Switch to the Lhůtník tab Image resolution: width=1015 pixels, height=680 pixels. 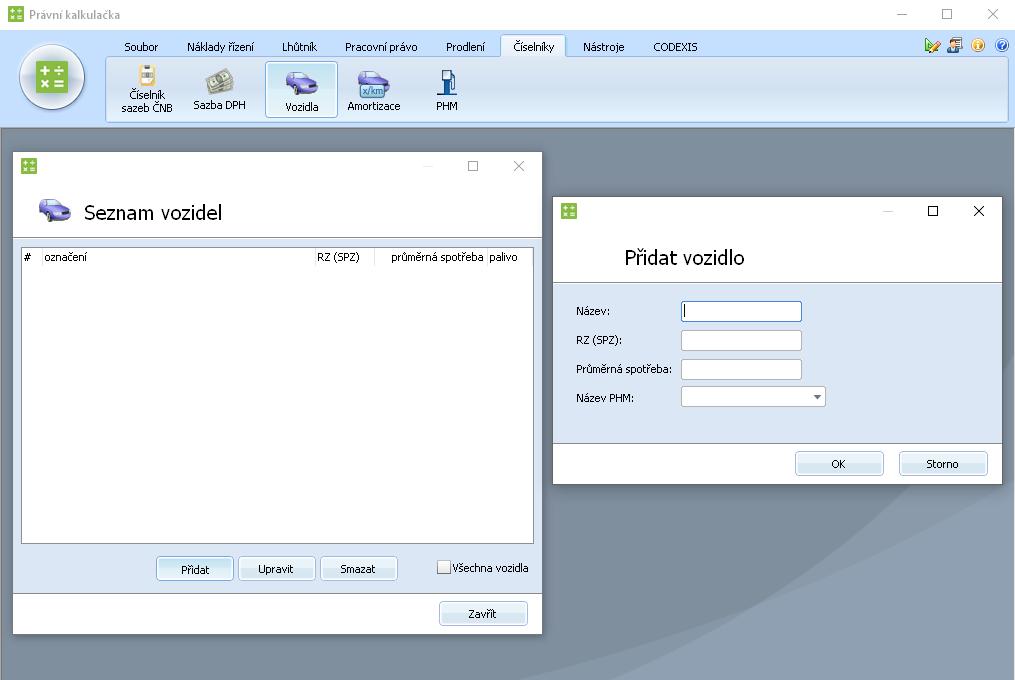pos(299,47)
